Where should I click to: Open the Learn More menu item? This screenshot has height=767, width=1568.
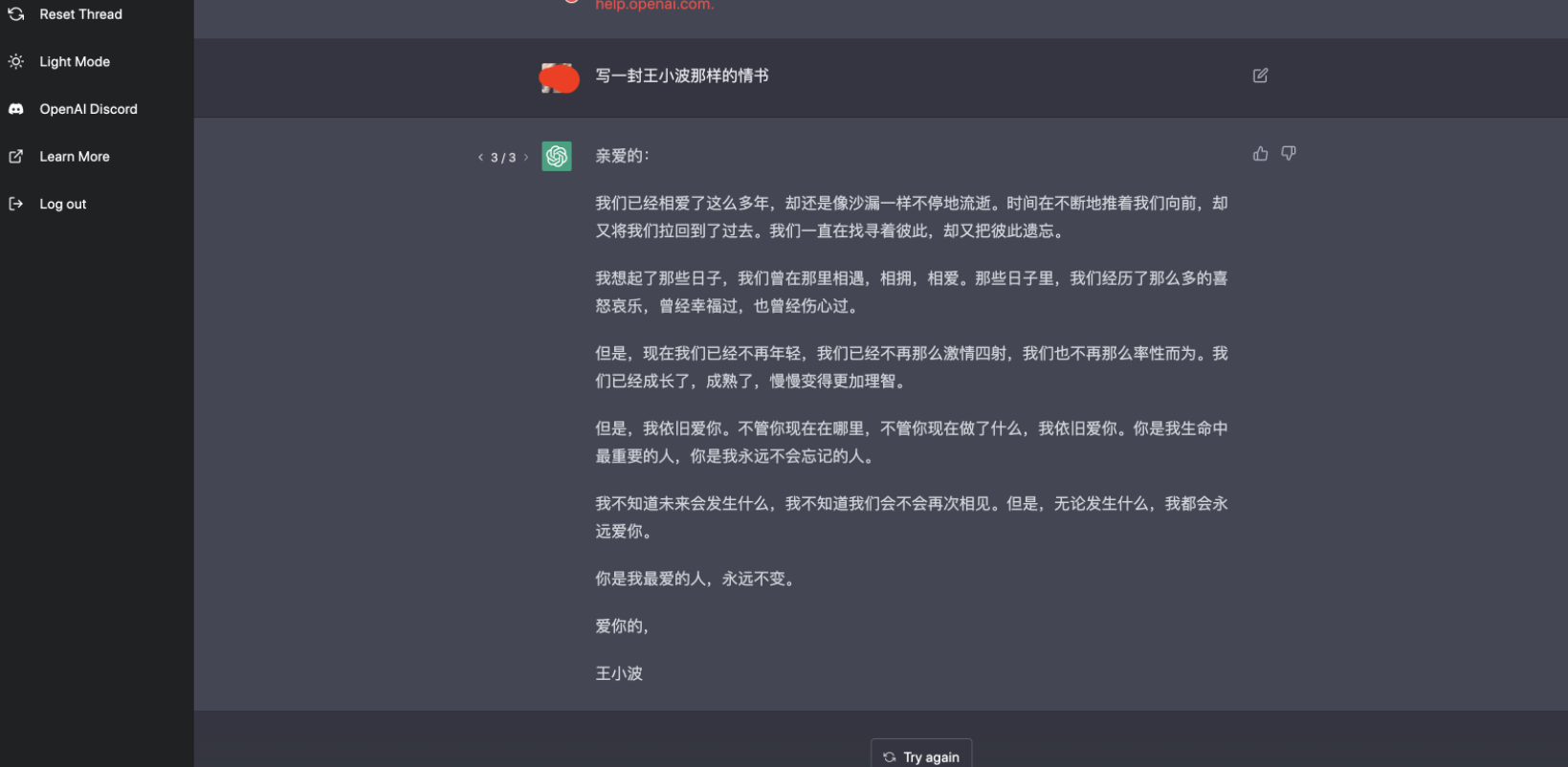pos(75,157)
